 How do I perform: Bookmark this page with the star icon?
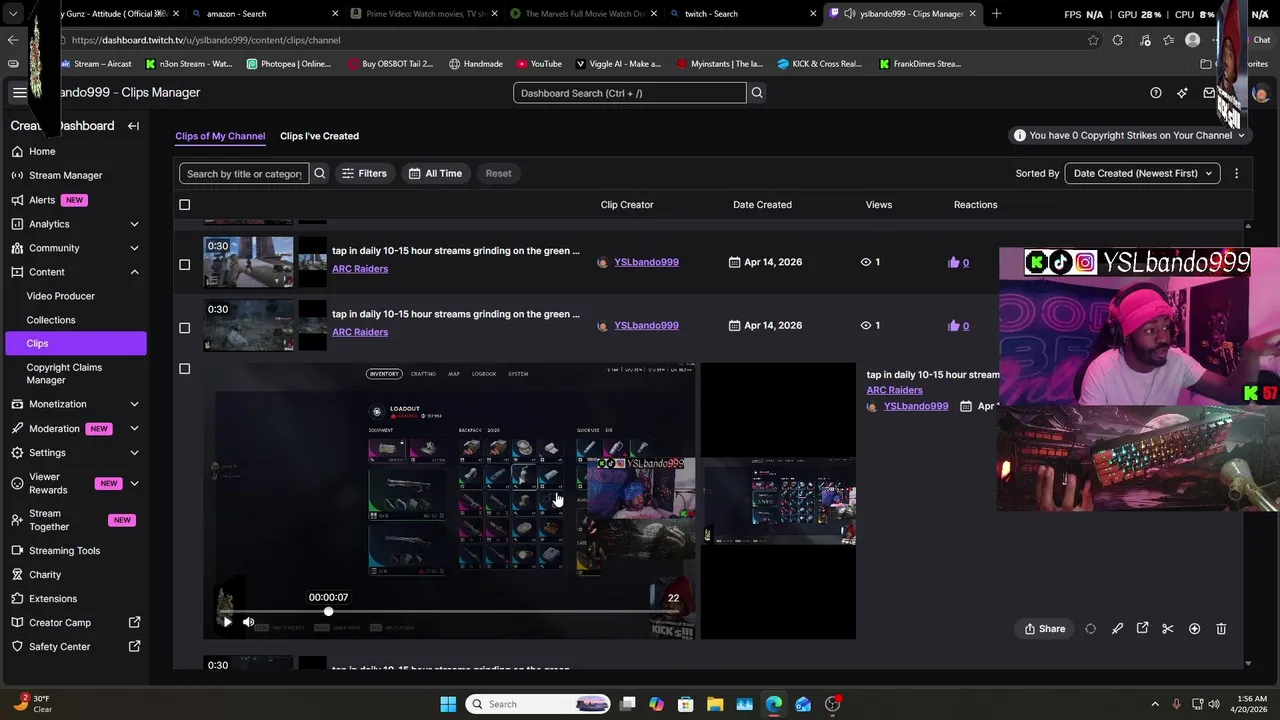click(x=1093, y=40)
